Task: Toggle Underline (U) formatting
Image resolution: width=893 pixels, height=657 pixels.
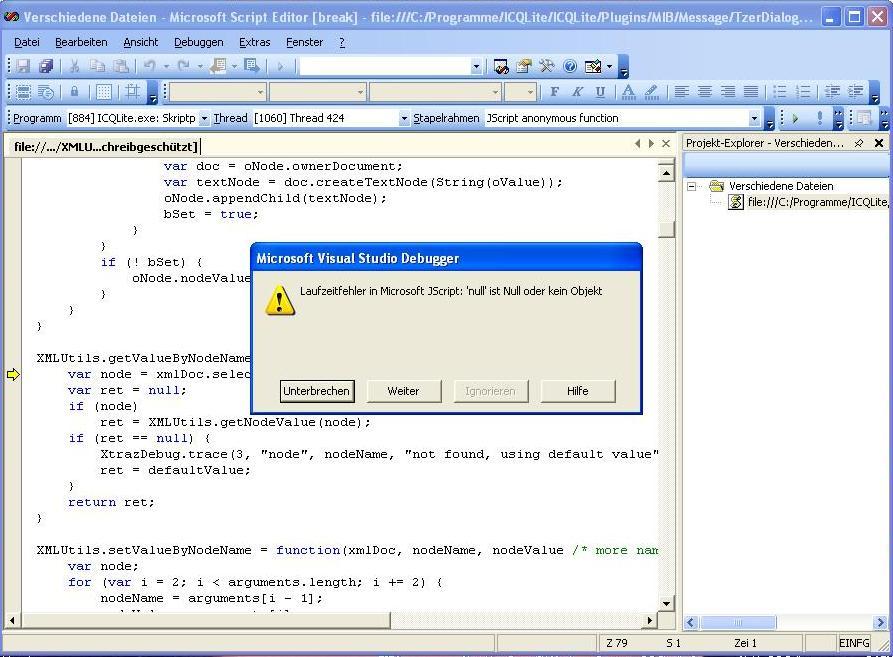Action: [600, 92]
